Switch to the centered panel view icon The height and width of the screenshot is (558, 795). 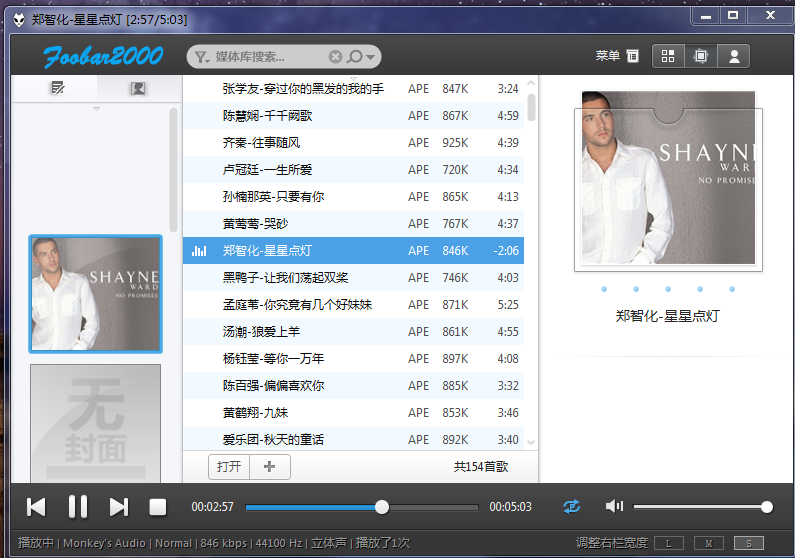click(701, 56)
